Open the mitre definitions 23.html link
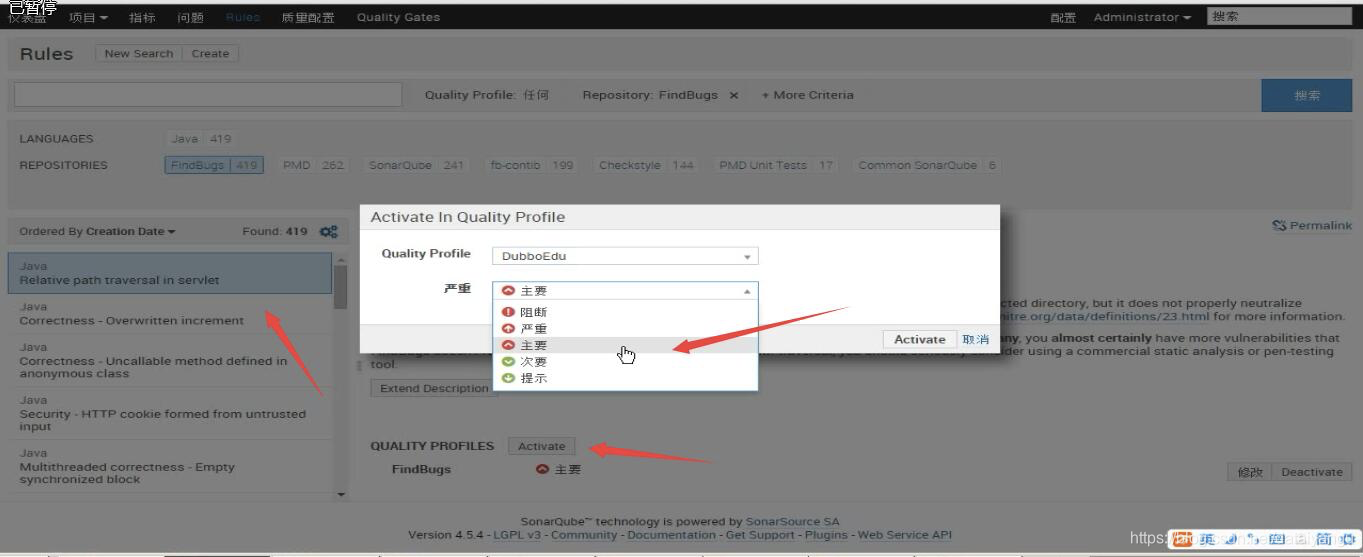Image resolution: width=1363 pixels, height=557 pixels. (1104, 317)
